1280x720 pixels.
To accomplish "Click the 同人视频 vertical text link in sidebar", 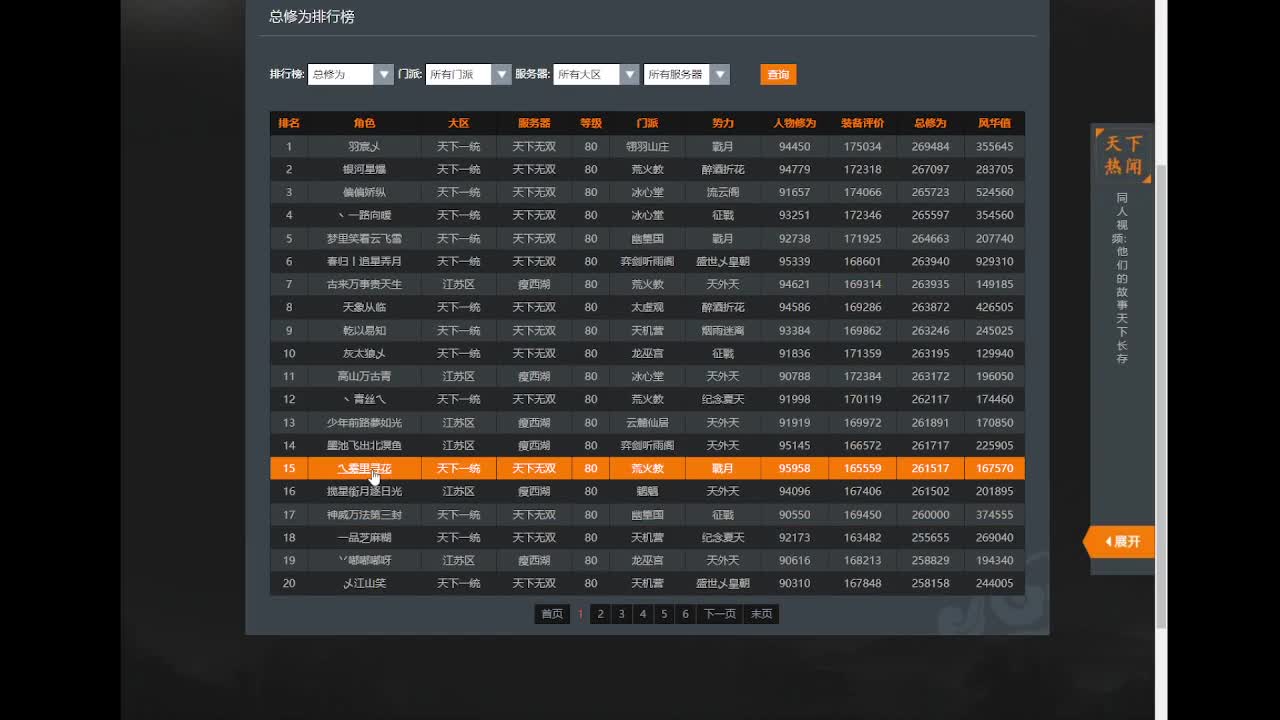I will coord(1122,278).
